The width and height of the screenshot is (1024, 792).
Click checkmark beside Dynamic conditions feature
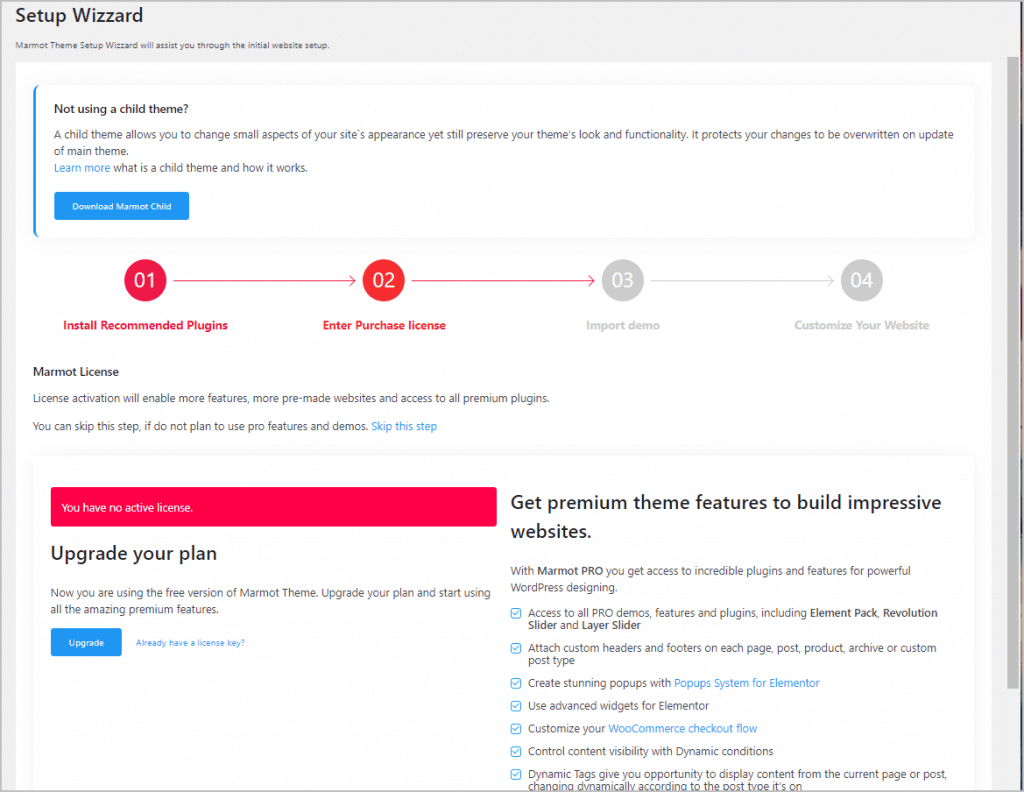pos(516,751)
